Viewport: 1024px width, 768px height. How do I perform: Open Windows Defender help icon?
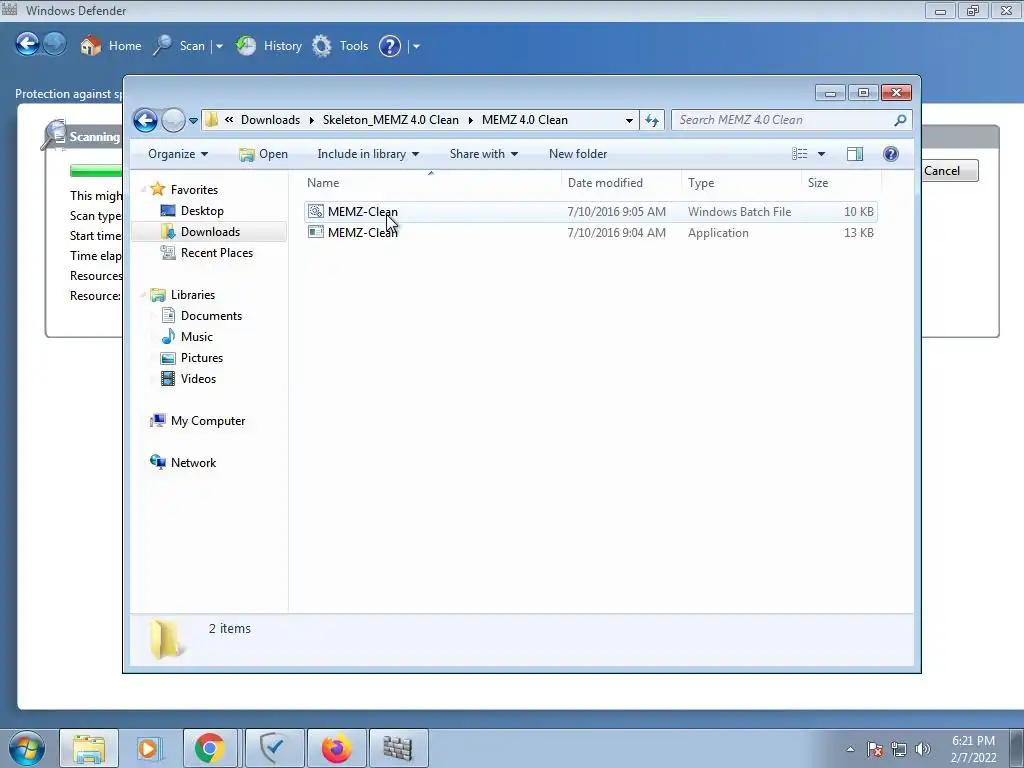[x=390, y=46]
